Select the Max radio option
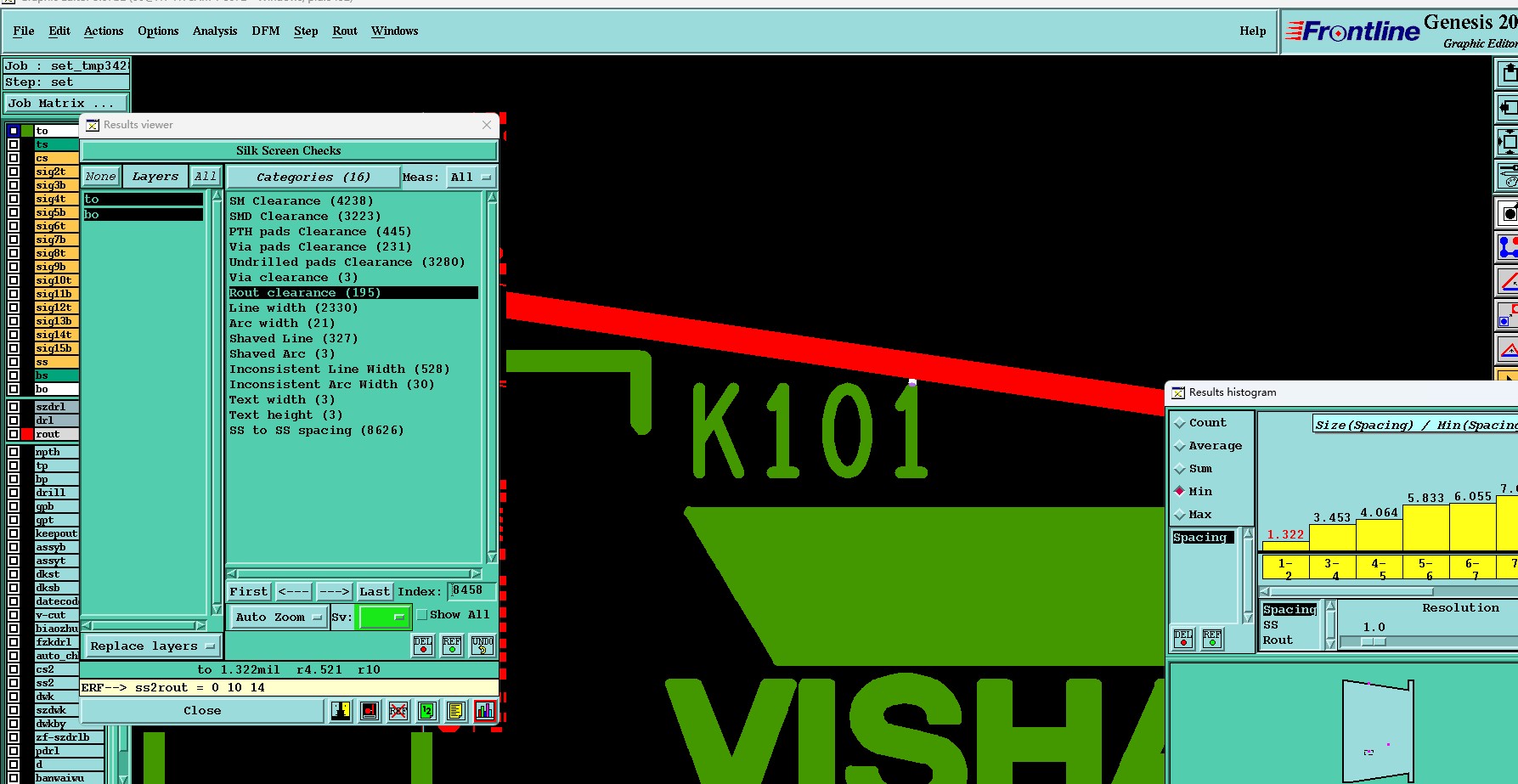This screenshot has width=1518, height=784. pyautogui.click(x=1179, y=515)
